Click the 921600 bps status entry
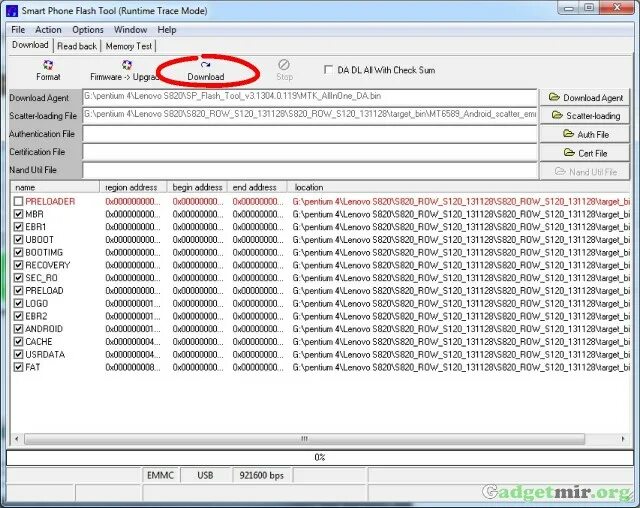 [261, 475]
